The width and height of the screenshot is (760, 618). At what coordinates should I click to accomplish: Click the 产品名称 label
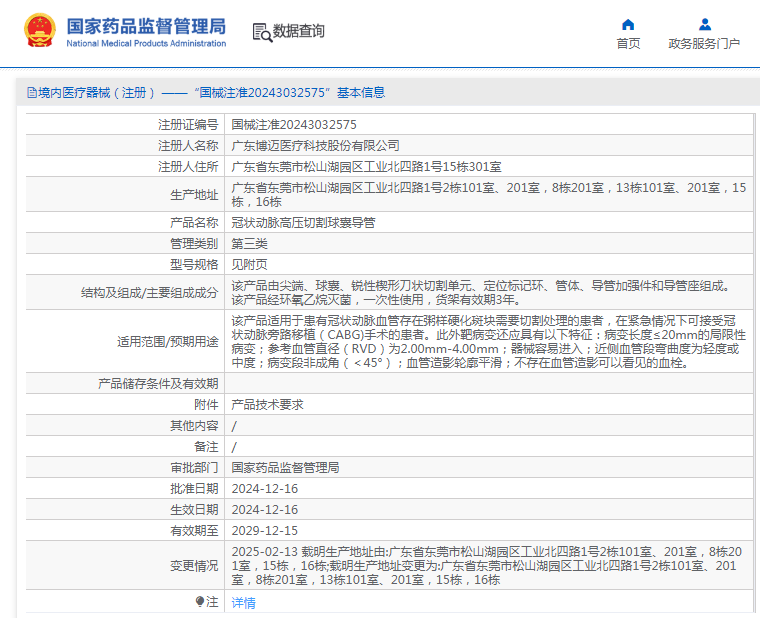[194, 223]
